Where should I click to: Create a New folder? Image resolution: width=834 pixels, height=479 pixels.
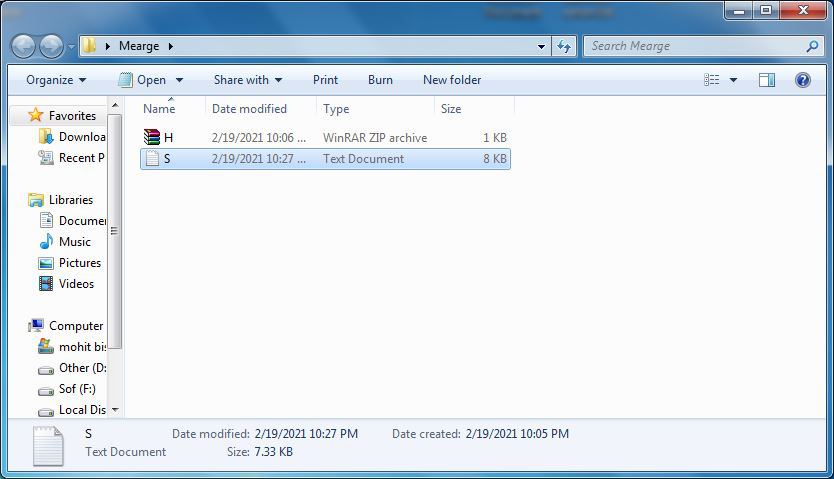(x=452, y=80)
